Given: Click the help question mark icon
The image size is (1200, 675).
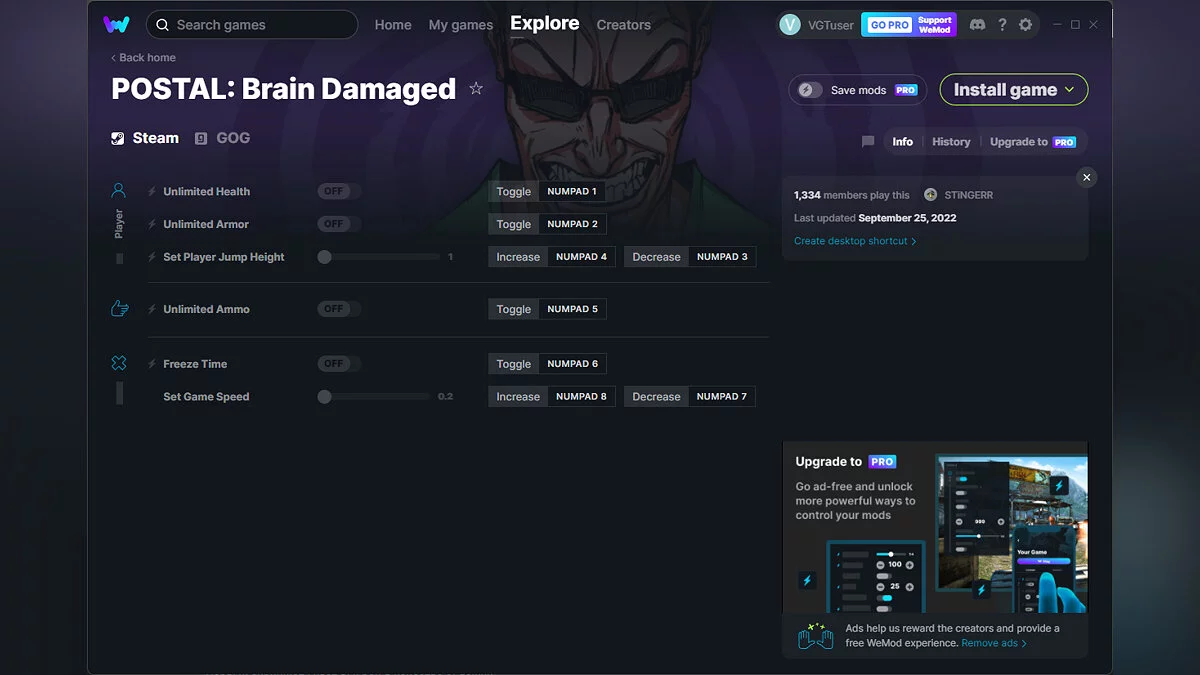Looking at the screenshot, I should 1001,24.
